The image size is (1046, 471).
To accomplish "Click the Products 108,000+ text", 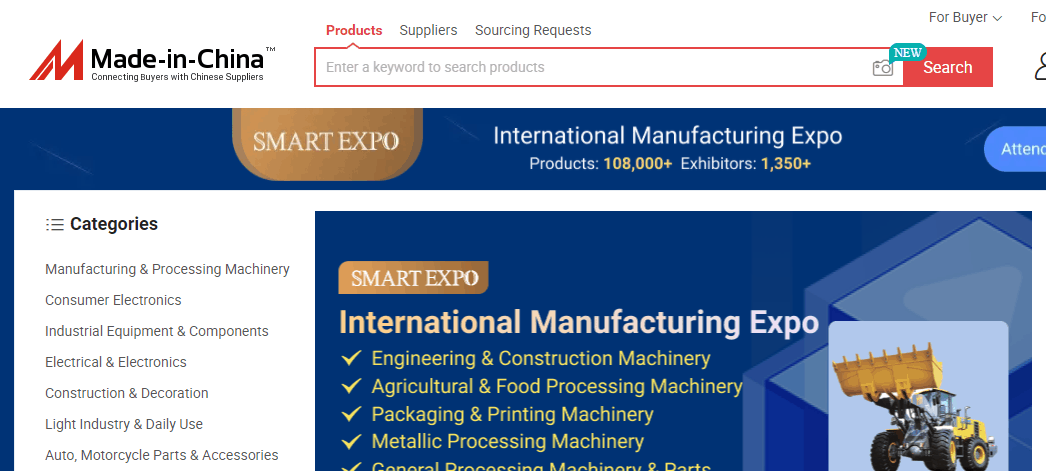I will coord(601,163).
